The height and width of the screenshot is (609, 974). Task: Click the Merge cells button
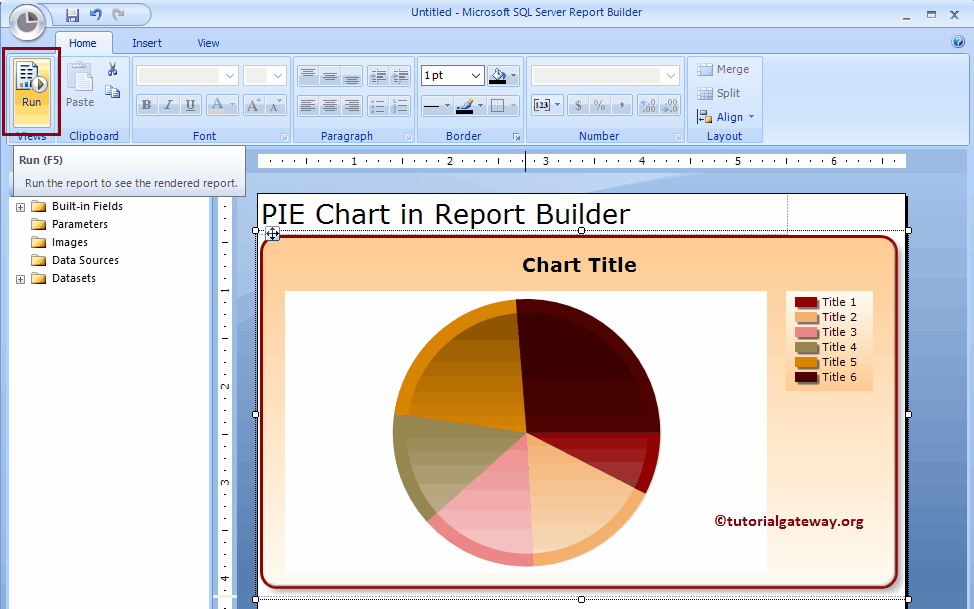[723, 69]
